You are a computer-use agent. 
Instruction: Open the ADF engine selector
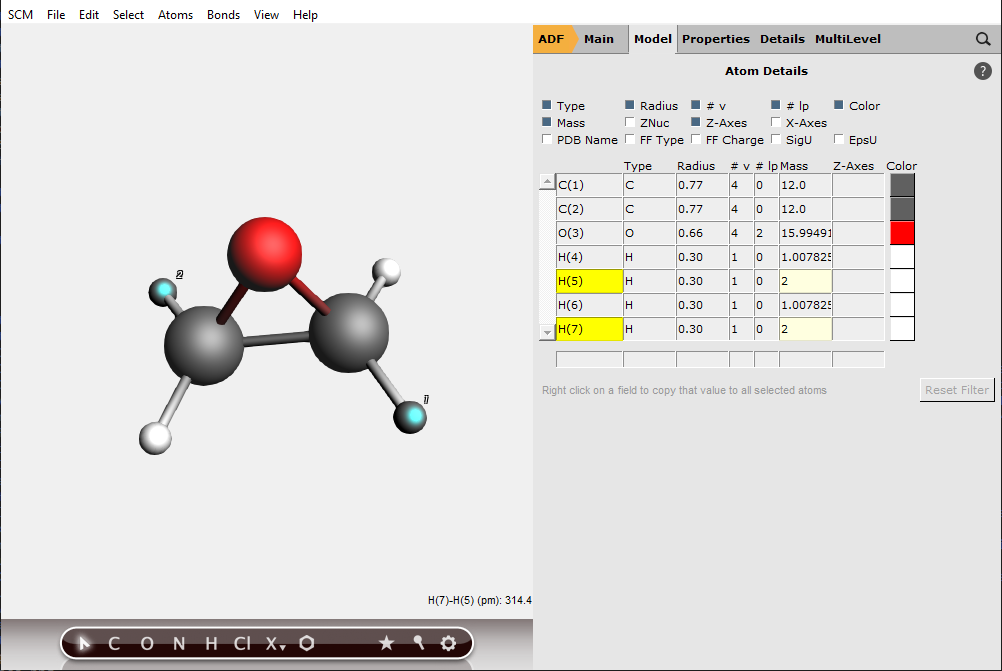pyautogui.click(x=553, y=39)
